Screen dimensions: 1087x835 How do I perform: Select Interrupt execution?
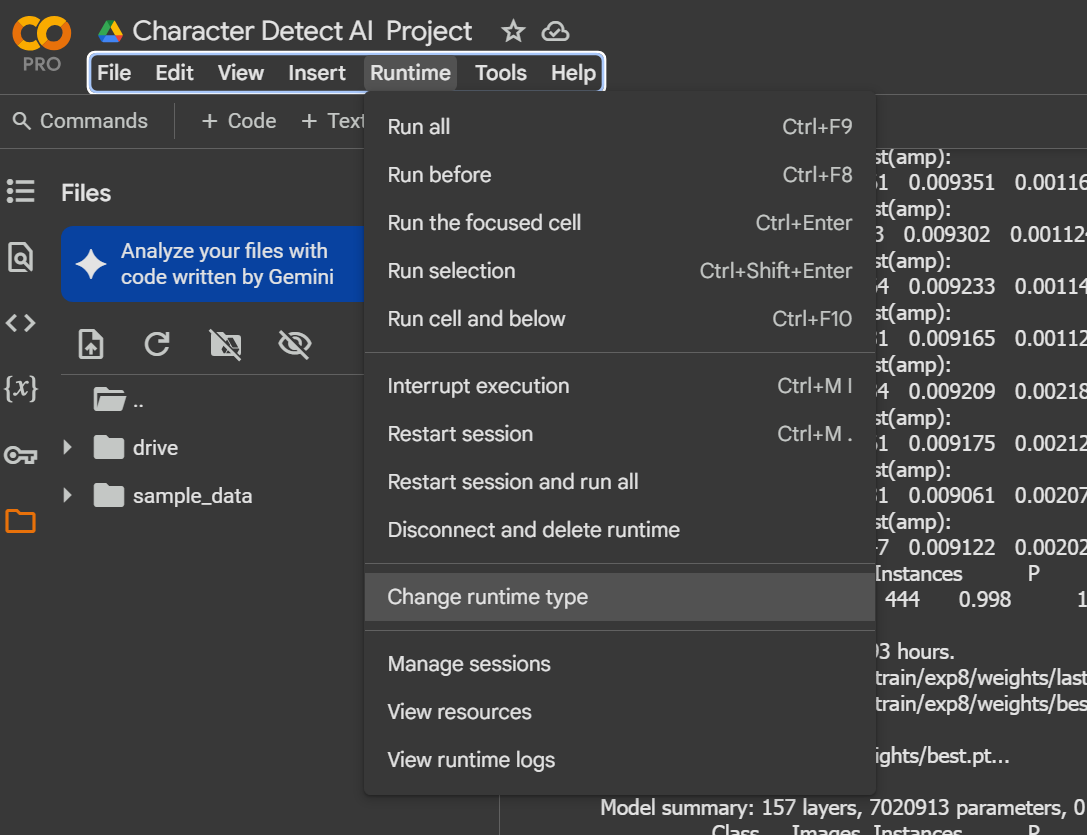620,386
